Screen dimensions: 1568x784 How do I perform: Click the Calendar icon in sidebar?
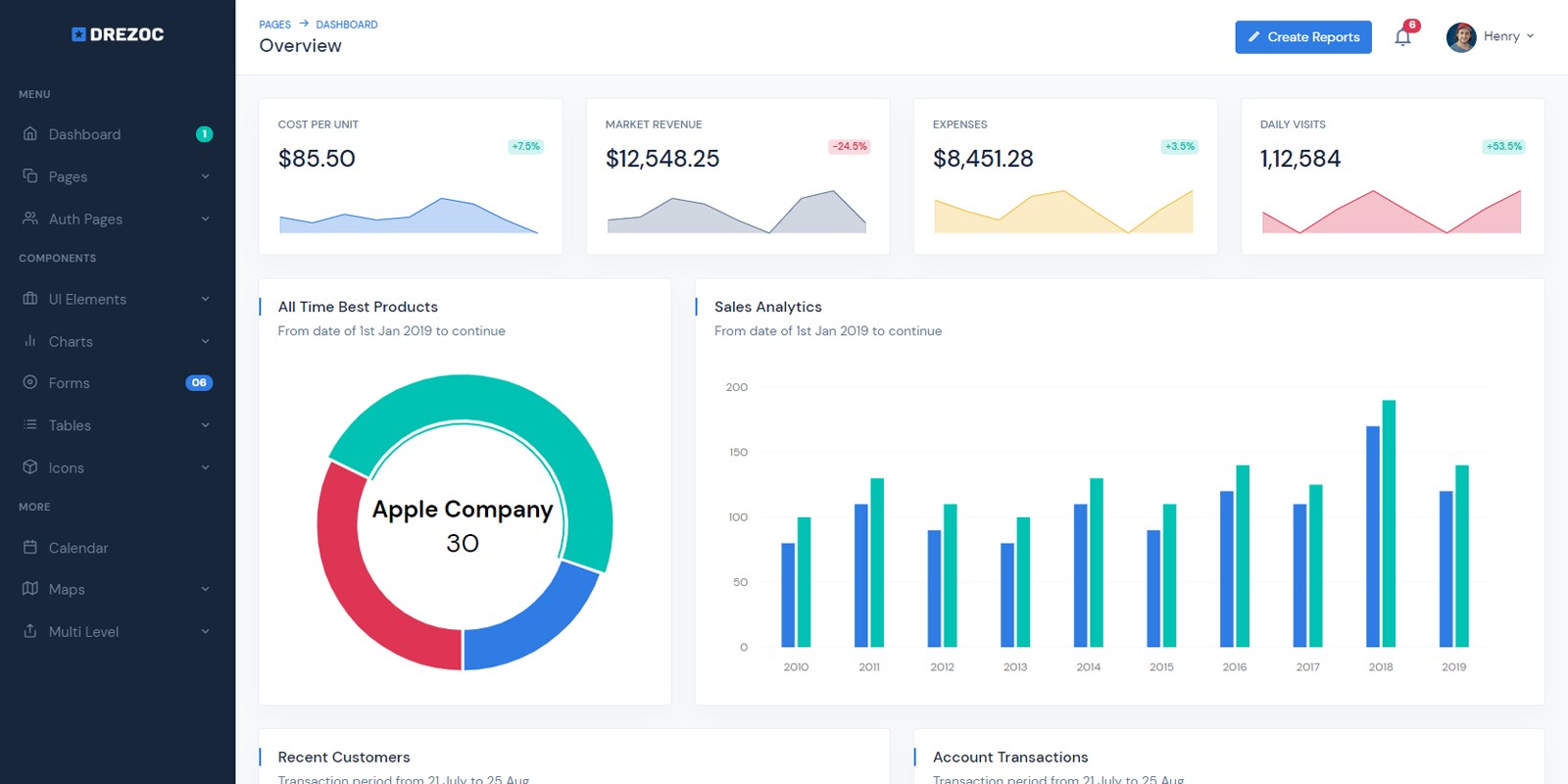30,547
